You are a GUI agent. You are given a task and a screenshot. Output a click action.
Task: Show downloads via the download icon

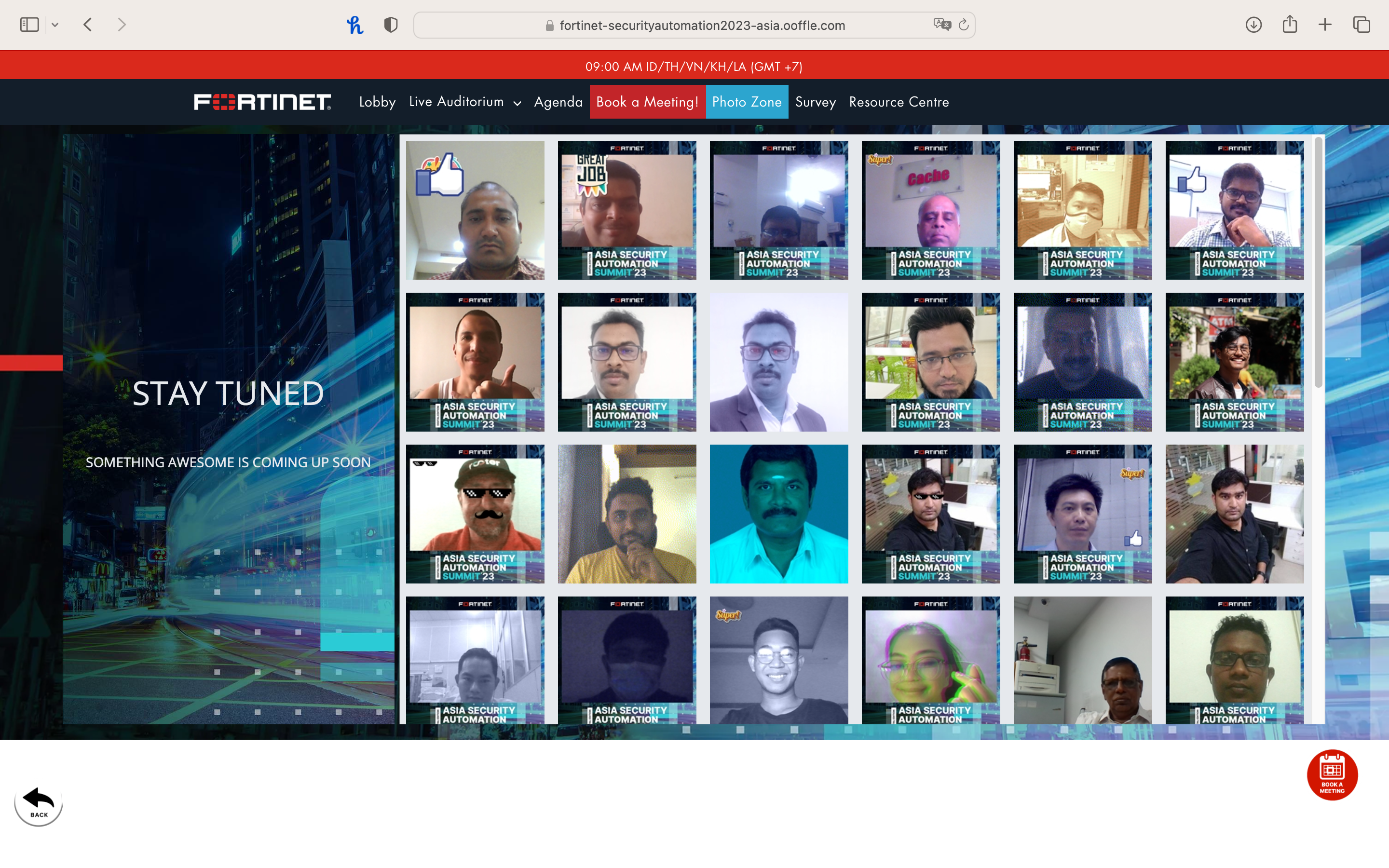click(1253, 25)
